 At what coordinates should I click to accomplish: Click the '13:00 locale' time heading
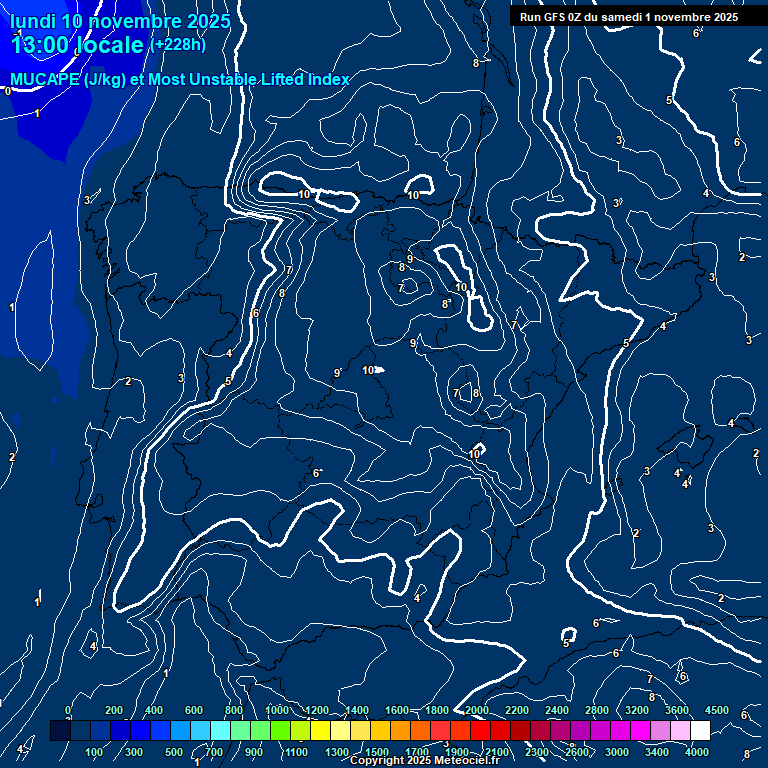click(77, 45)
